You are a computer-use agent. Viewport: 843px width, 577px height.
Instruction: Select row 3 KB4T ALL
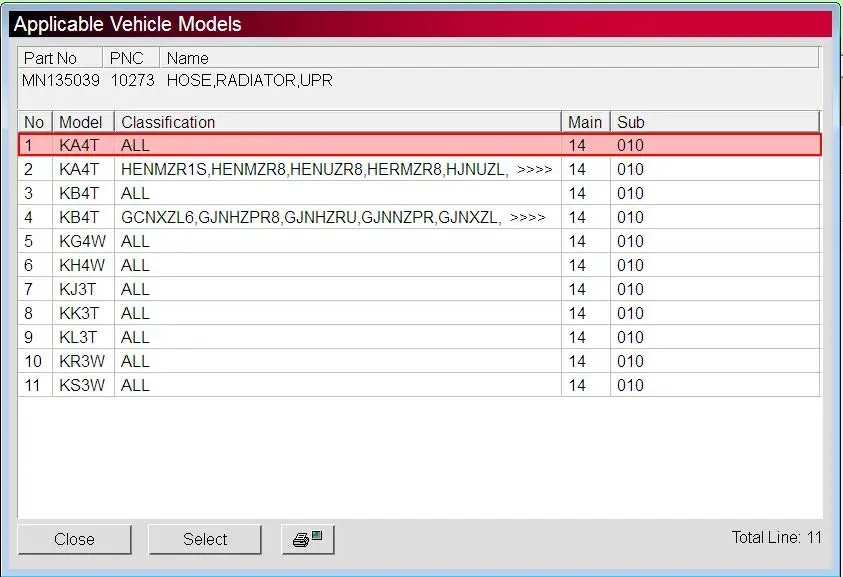tap(419, 193)
